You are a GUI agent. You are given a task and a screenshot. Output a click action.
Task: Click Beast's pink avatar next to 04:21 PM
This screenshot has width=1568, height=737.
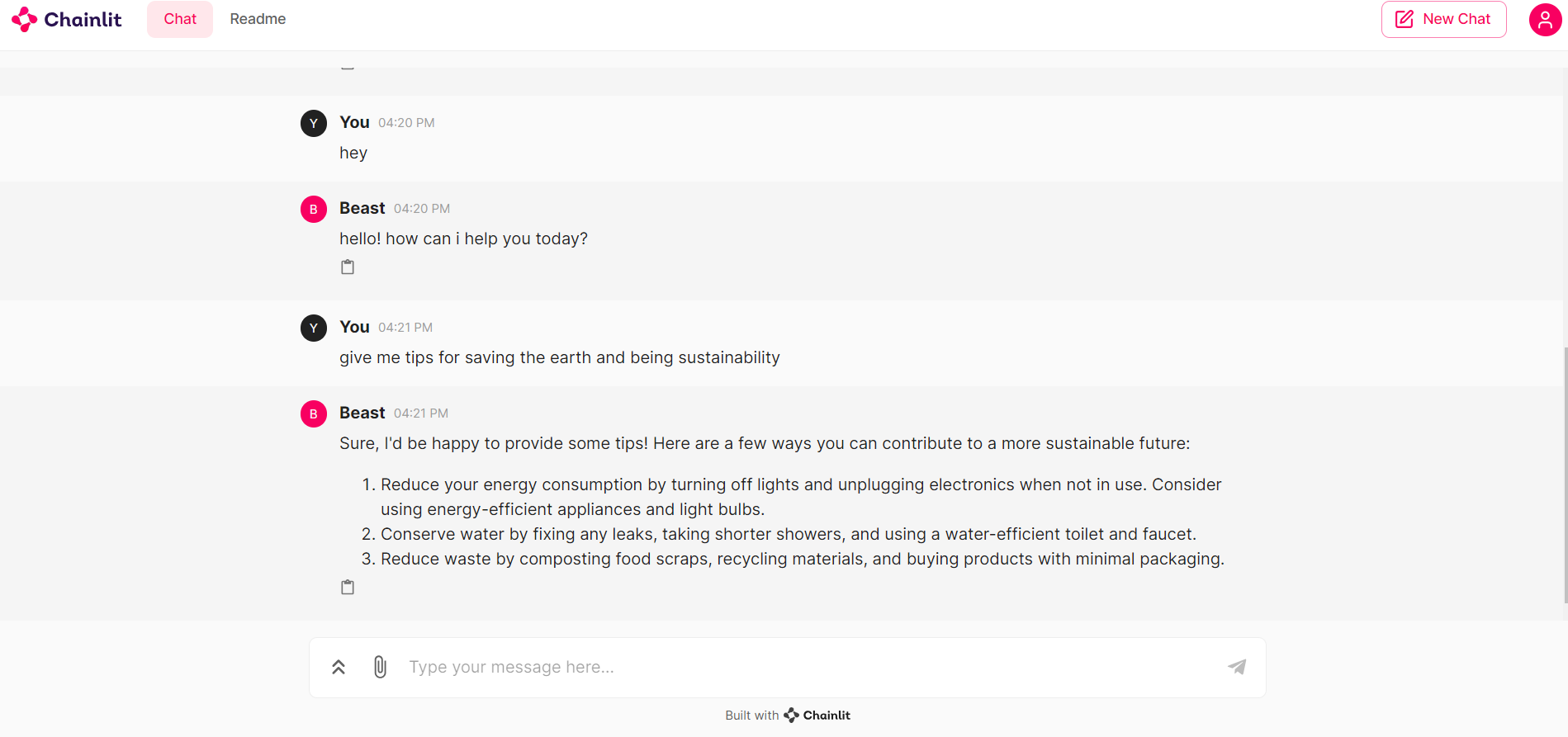tap(313, 413)
